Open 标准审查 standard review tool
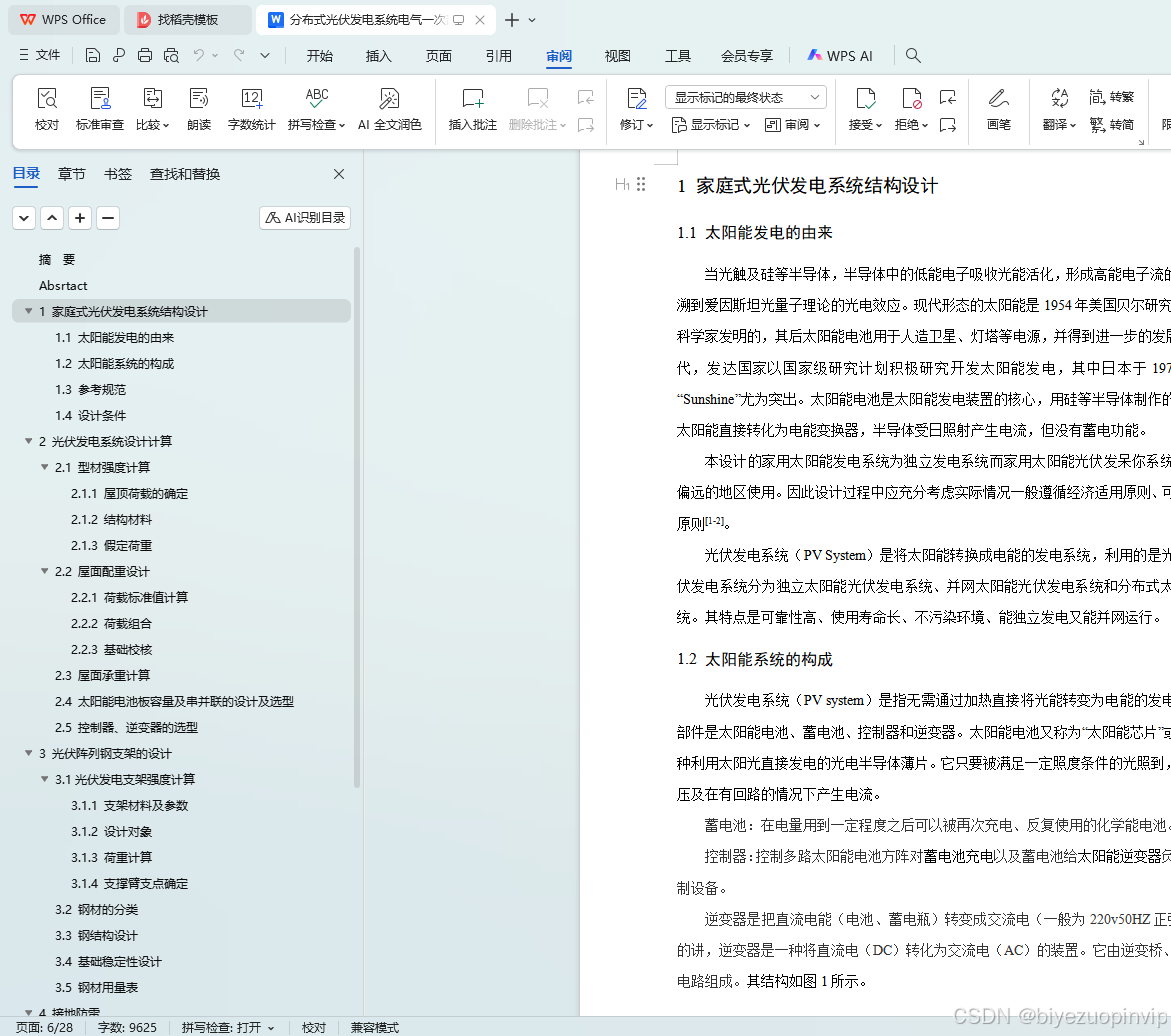Screen dimensions: 1171x1036 click(x=100, y=108)
